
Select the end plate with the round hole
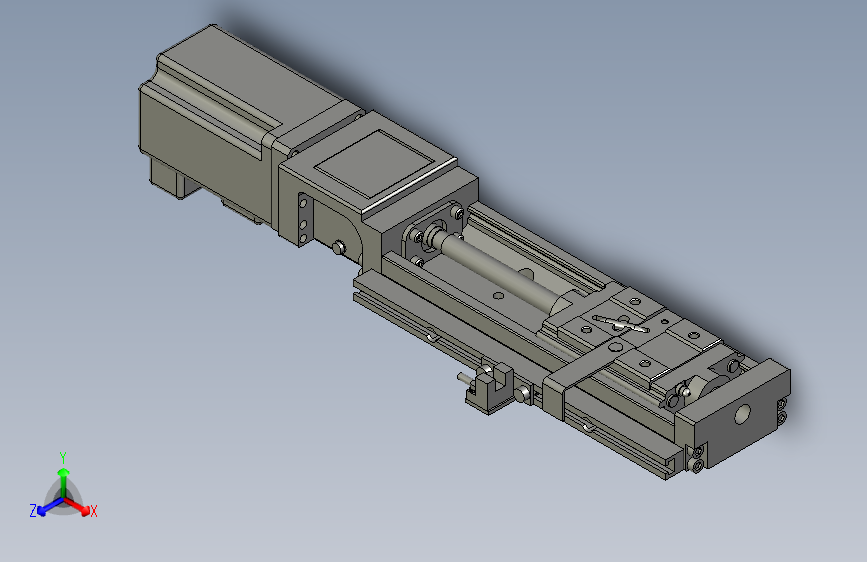tap(735, 414)
